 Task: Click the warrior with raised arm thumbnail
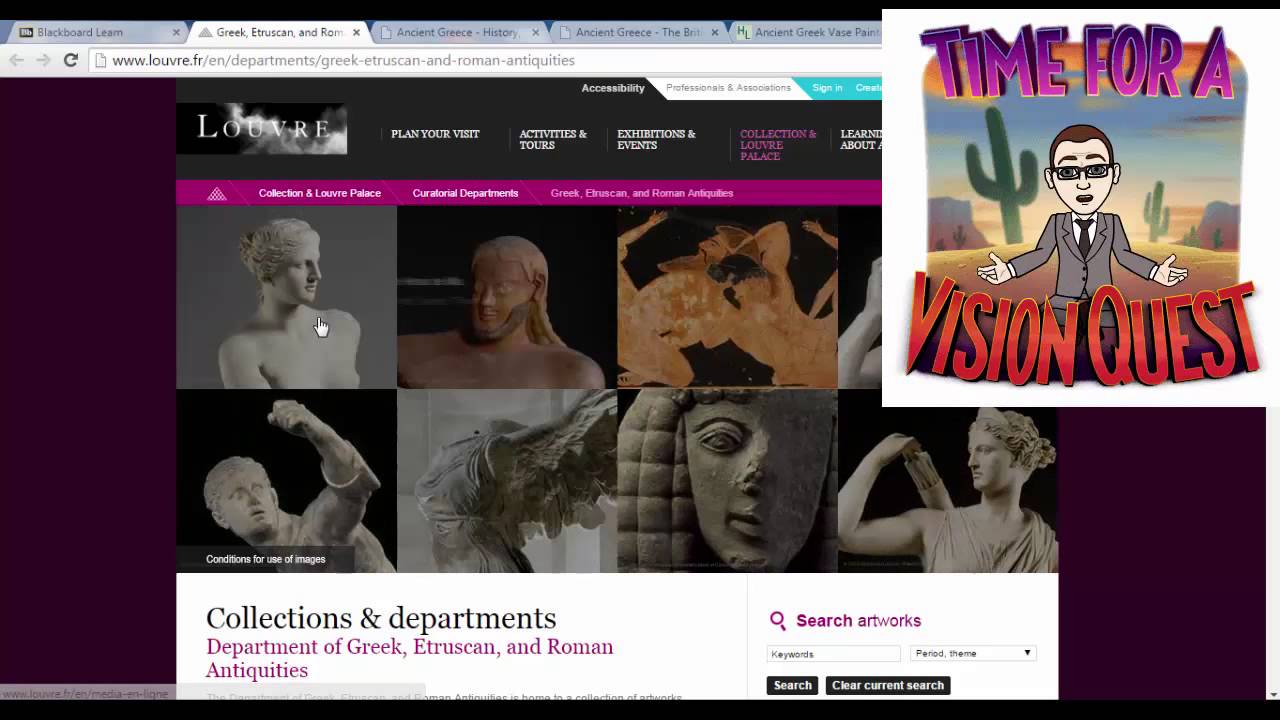tap(287, 480)
